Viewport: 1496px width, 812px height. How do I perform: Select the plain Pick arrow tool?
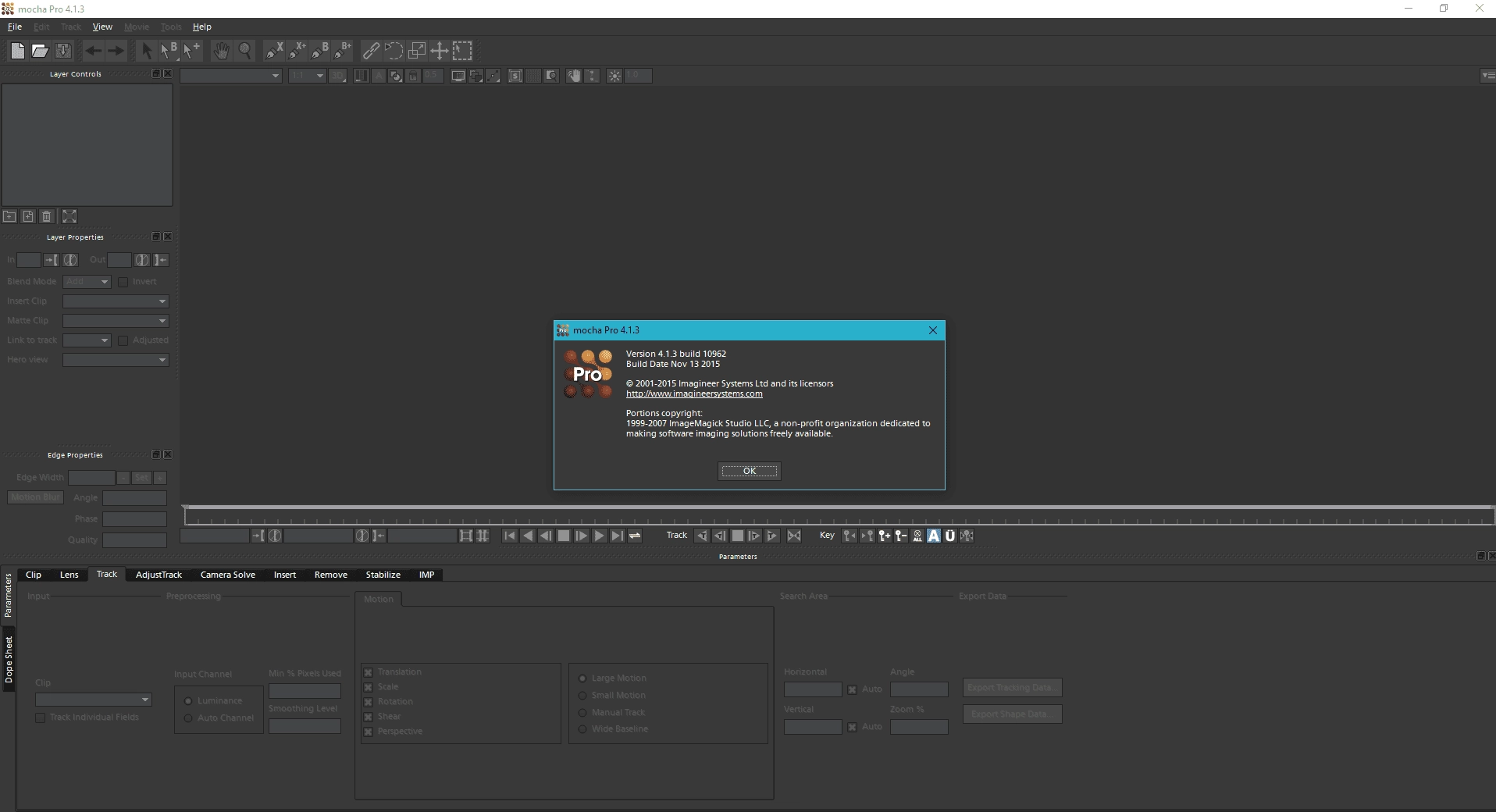click(146, 51)
